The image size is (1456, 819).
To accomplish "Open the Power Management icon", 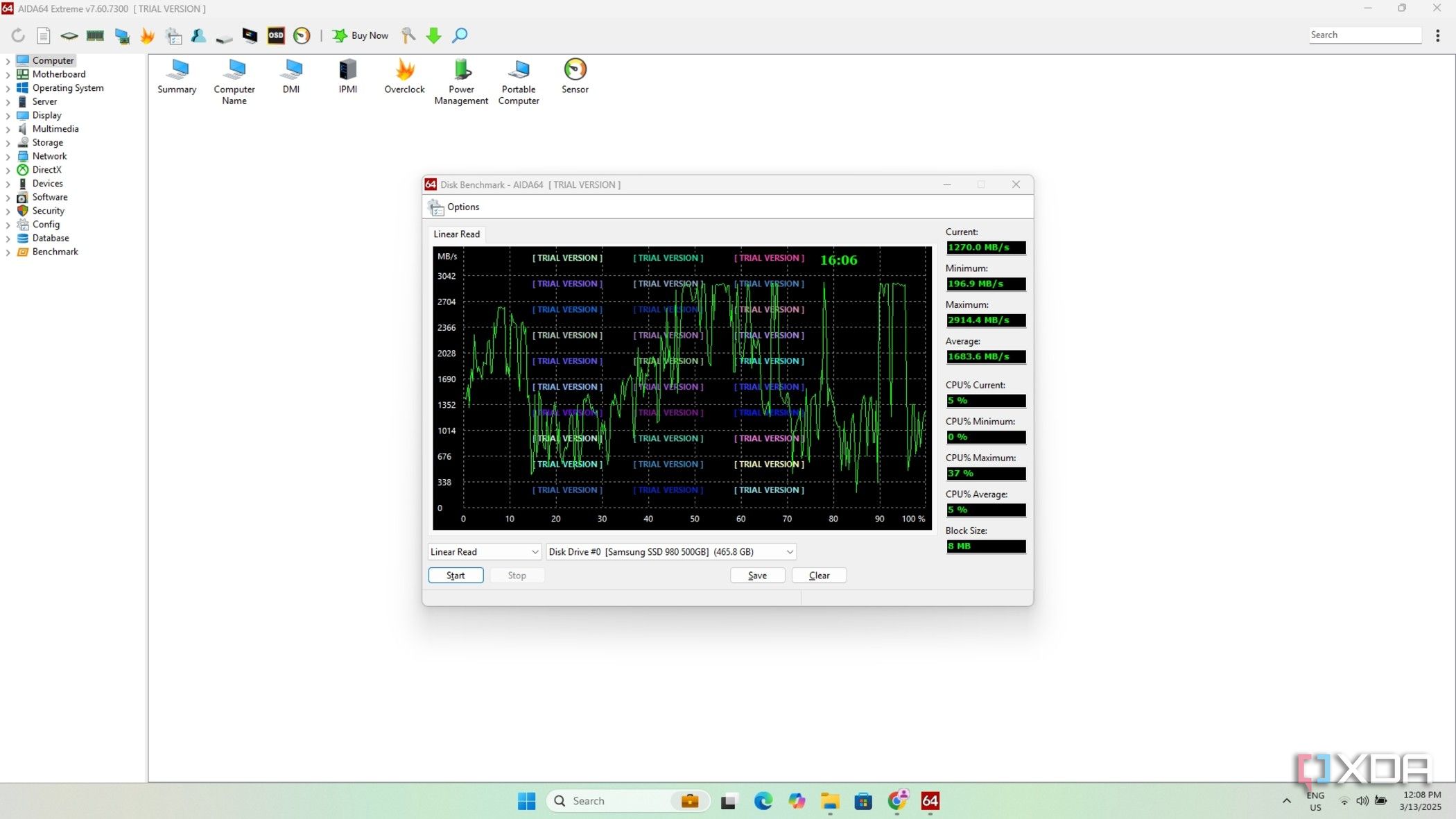I will (462, 82).
